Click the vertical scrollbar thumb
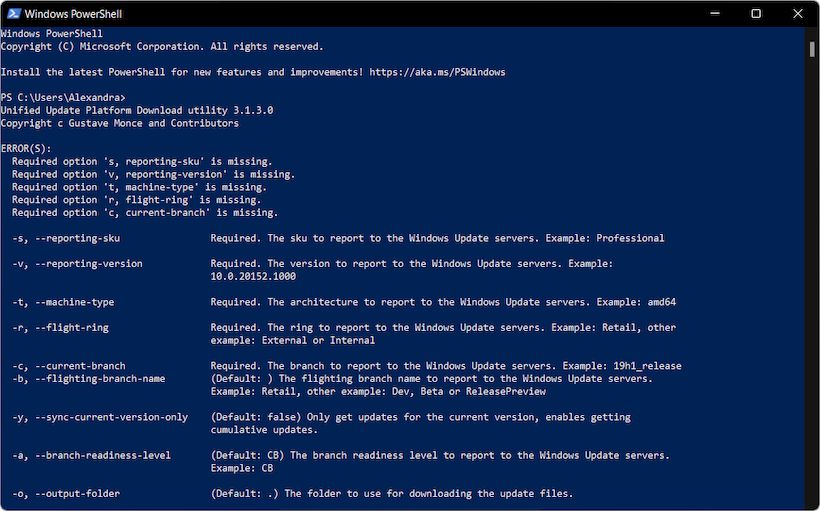Screen dimensions: 820x511 [x=812, y=50]
